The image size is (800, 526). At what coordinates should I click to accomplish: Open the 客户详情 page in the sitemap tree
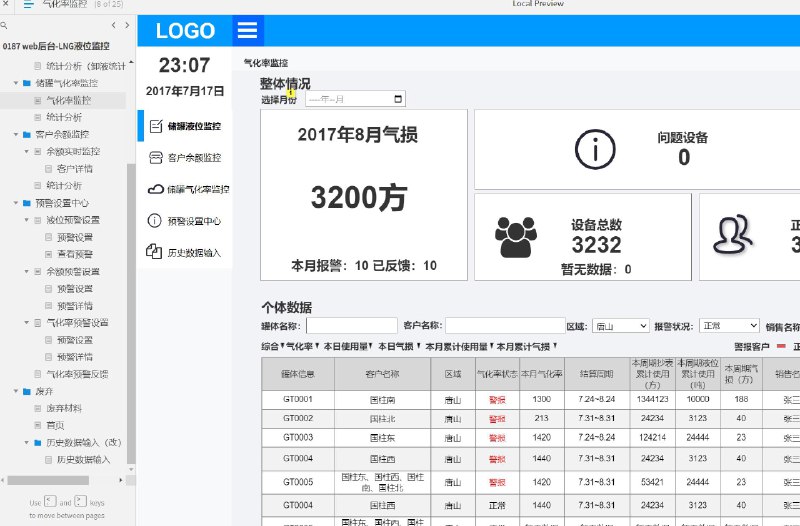tap(75, 169)
